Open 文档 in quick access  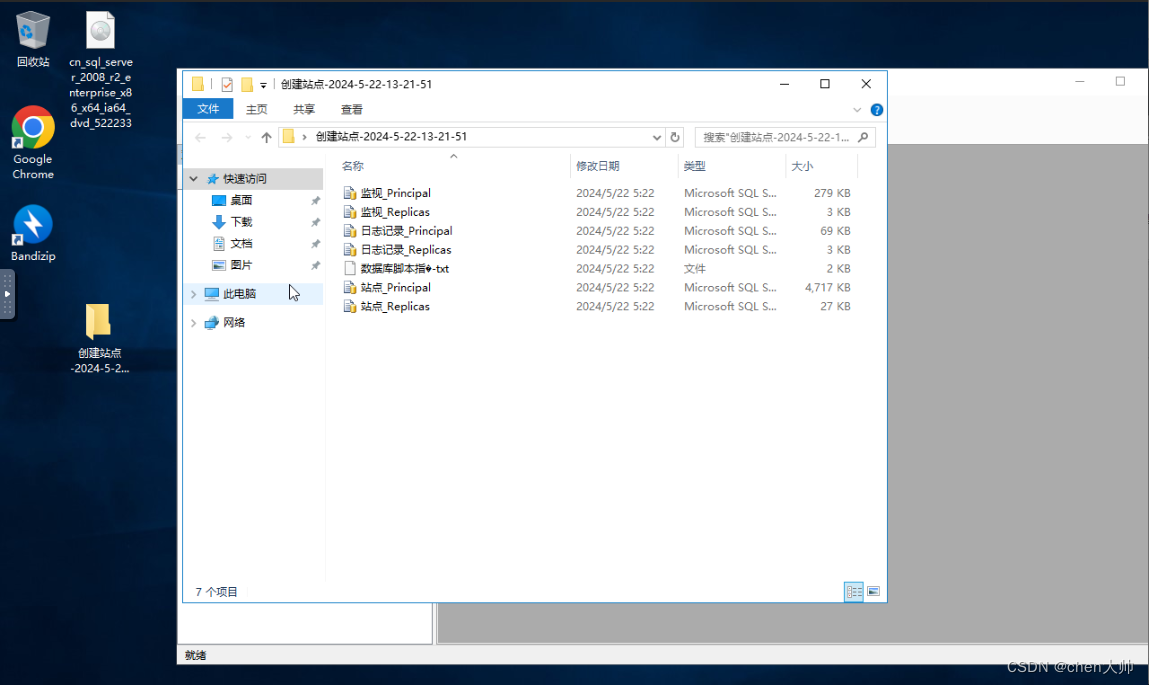point(241,243)
